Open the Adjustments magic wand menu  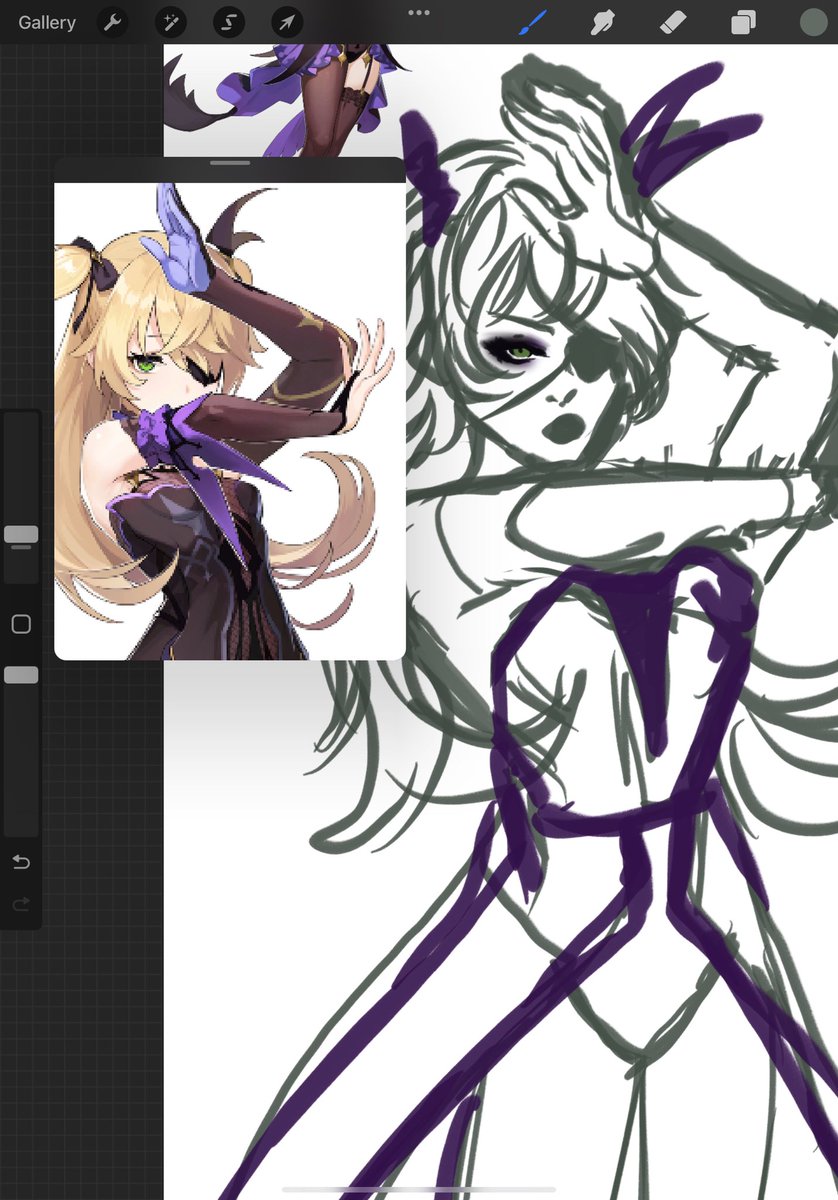coord(170,22)
